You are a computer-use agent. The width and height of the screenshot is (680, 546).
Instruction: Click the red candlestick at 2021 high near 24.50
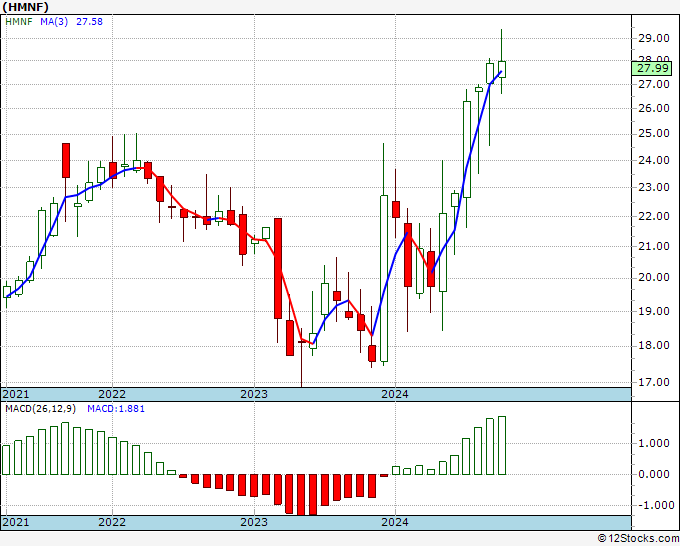[66, 160]
